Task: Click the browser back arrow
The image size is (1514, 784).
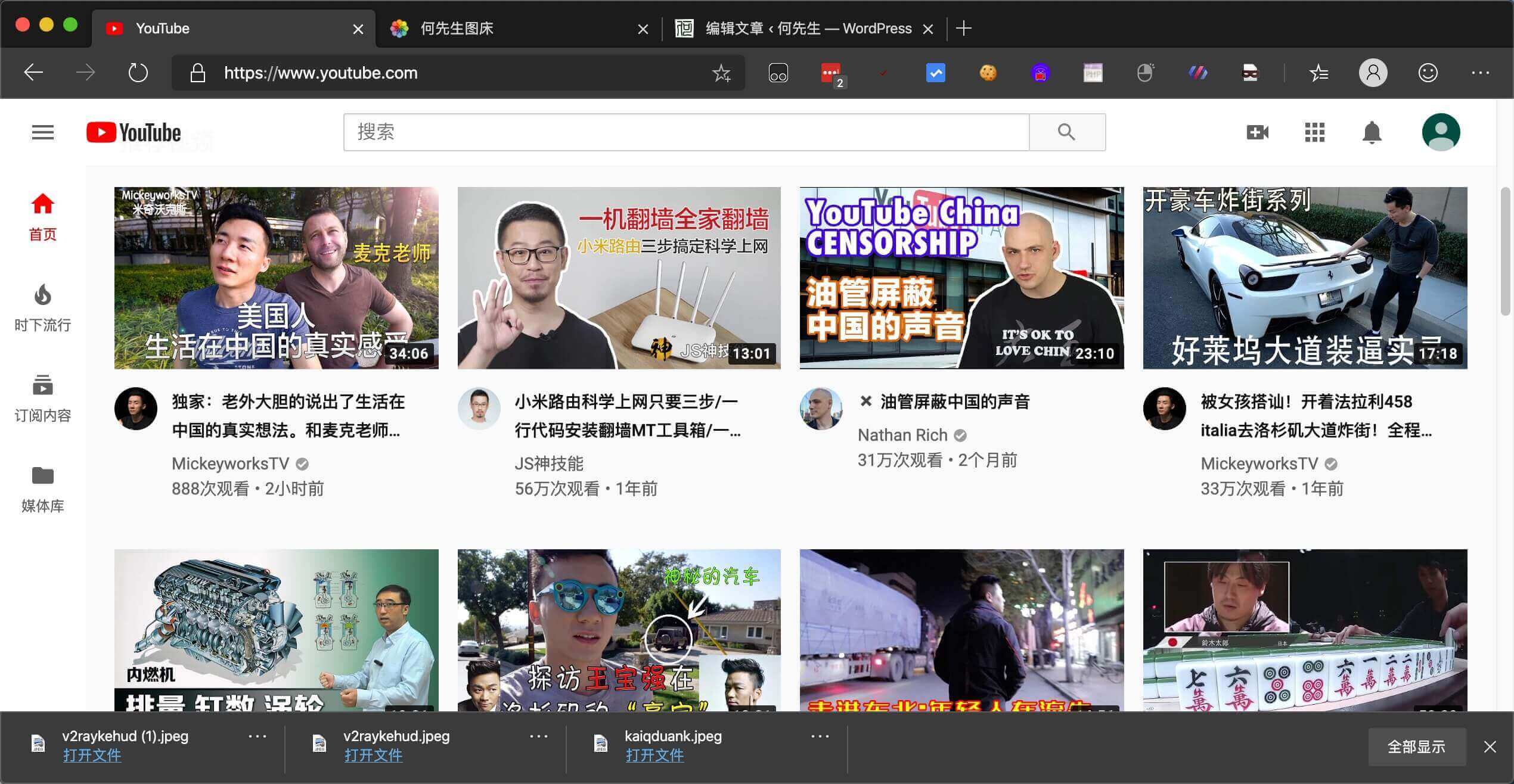Action: 33,73
